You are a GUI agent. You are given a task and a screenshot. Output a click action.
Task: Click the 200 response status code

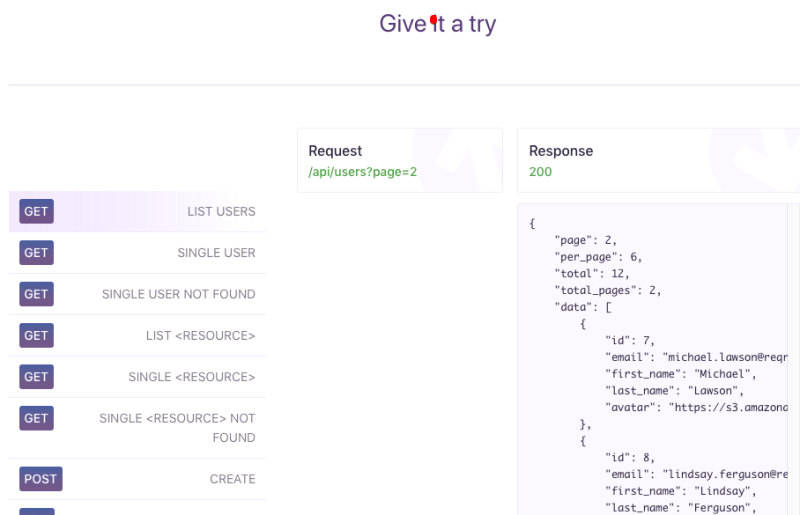540,172
